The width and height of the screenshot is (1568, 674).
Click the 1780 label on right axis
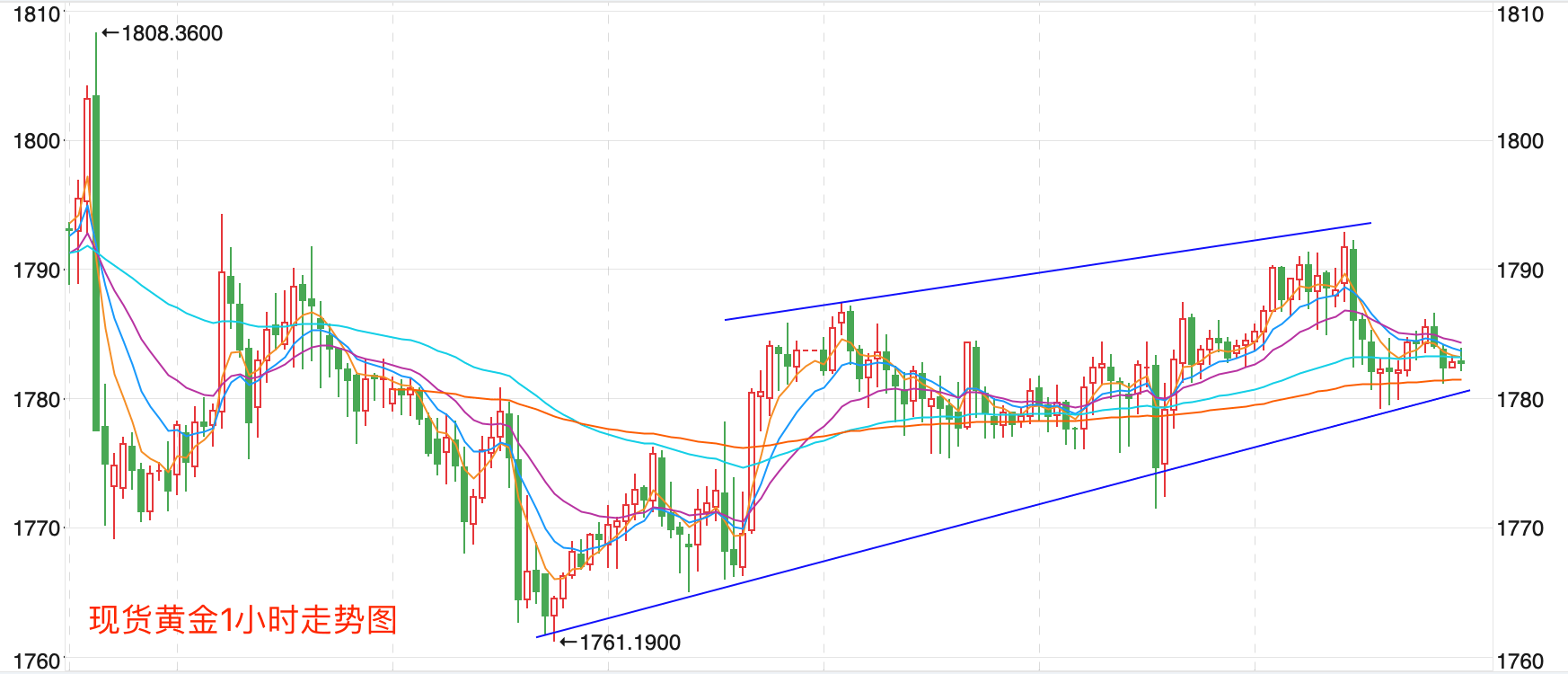point(1520,399)
